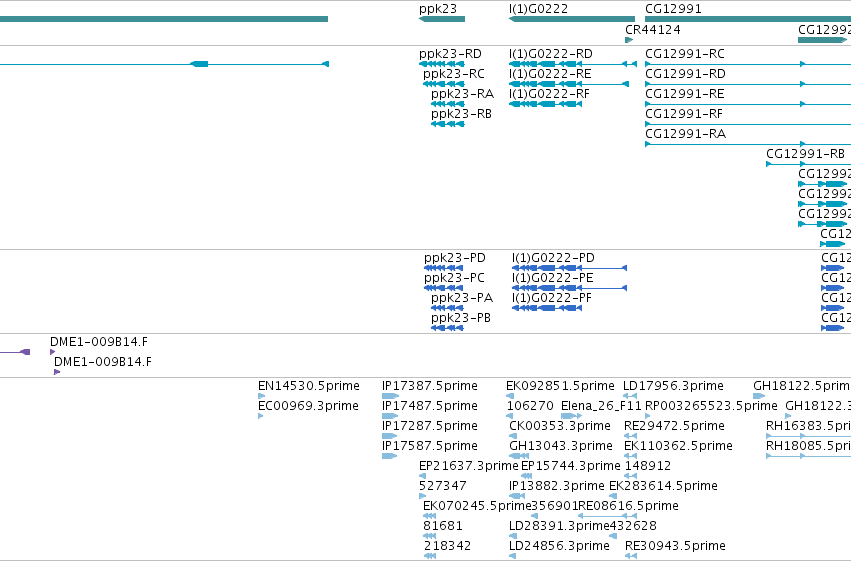Select the CG12991-RA transcript label

pyautogui.click(x=685, y=134)
